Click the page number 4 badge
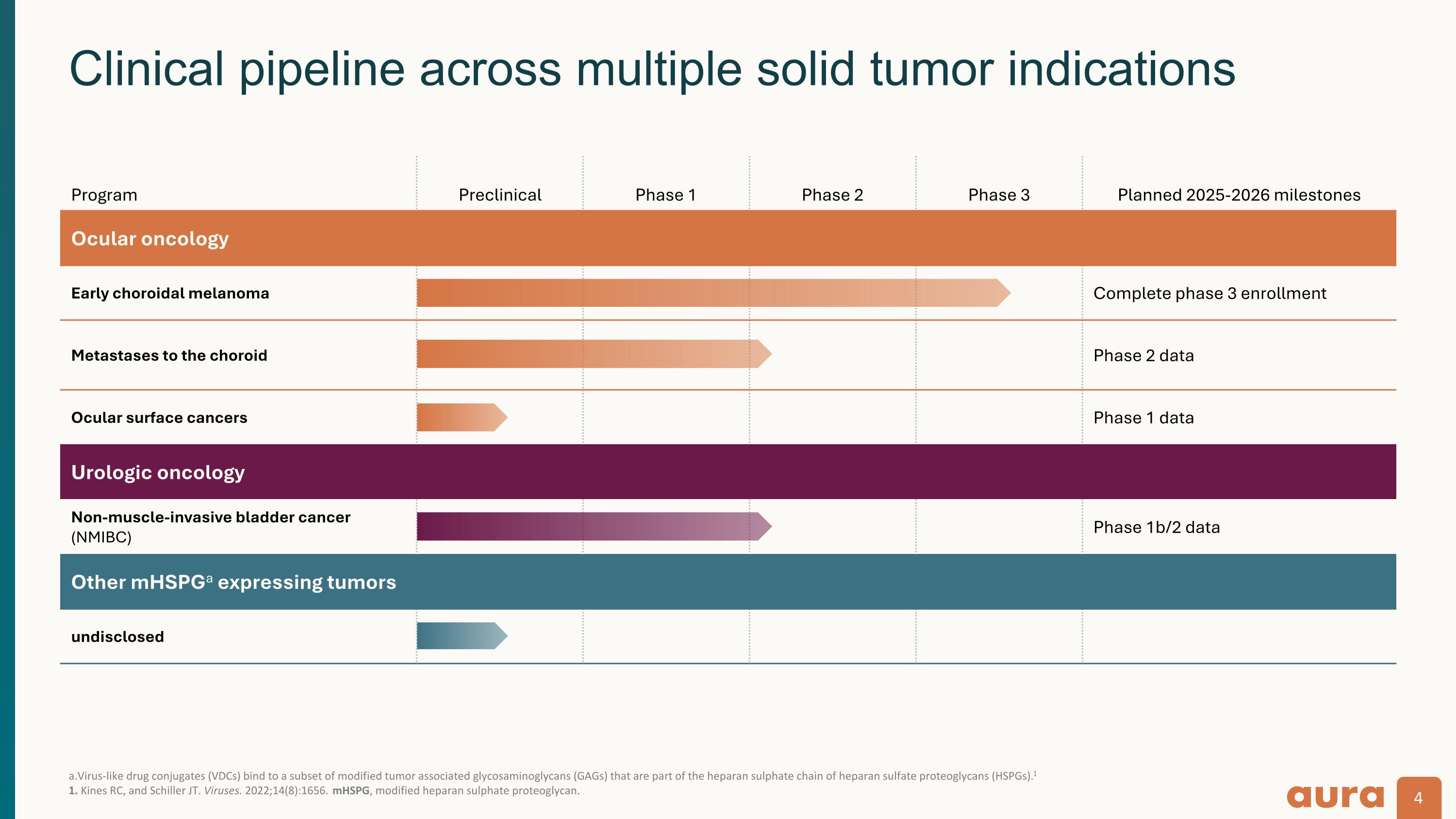The height and width of the screenshot is (819, 1456). point(1418,798)
